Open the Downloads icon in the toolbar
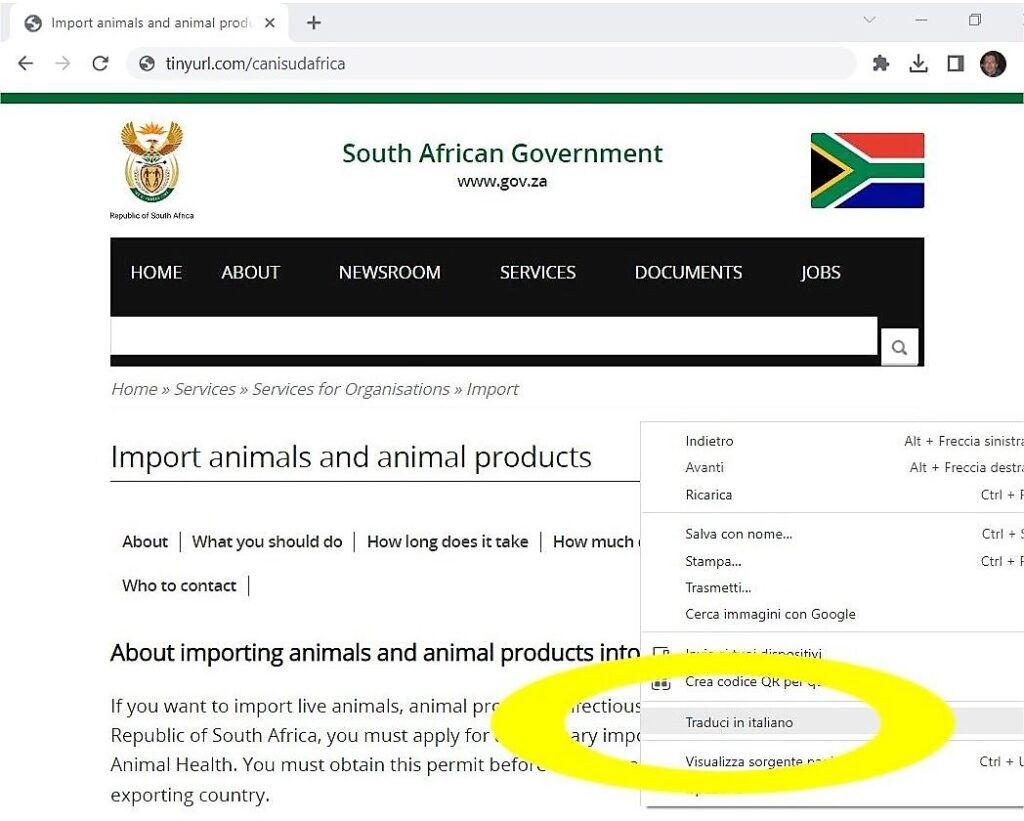Image resolution: width=1024 pixels, height=821 pixels. pos(918,63)
